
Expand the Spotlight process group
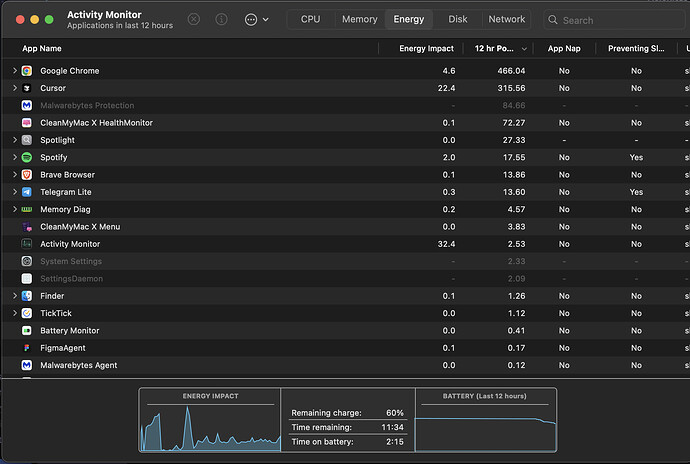point(15,140)
